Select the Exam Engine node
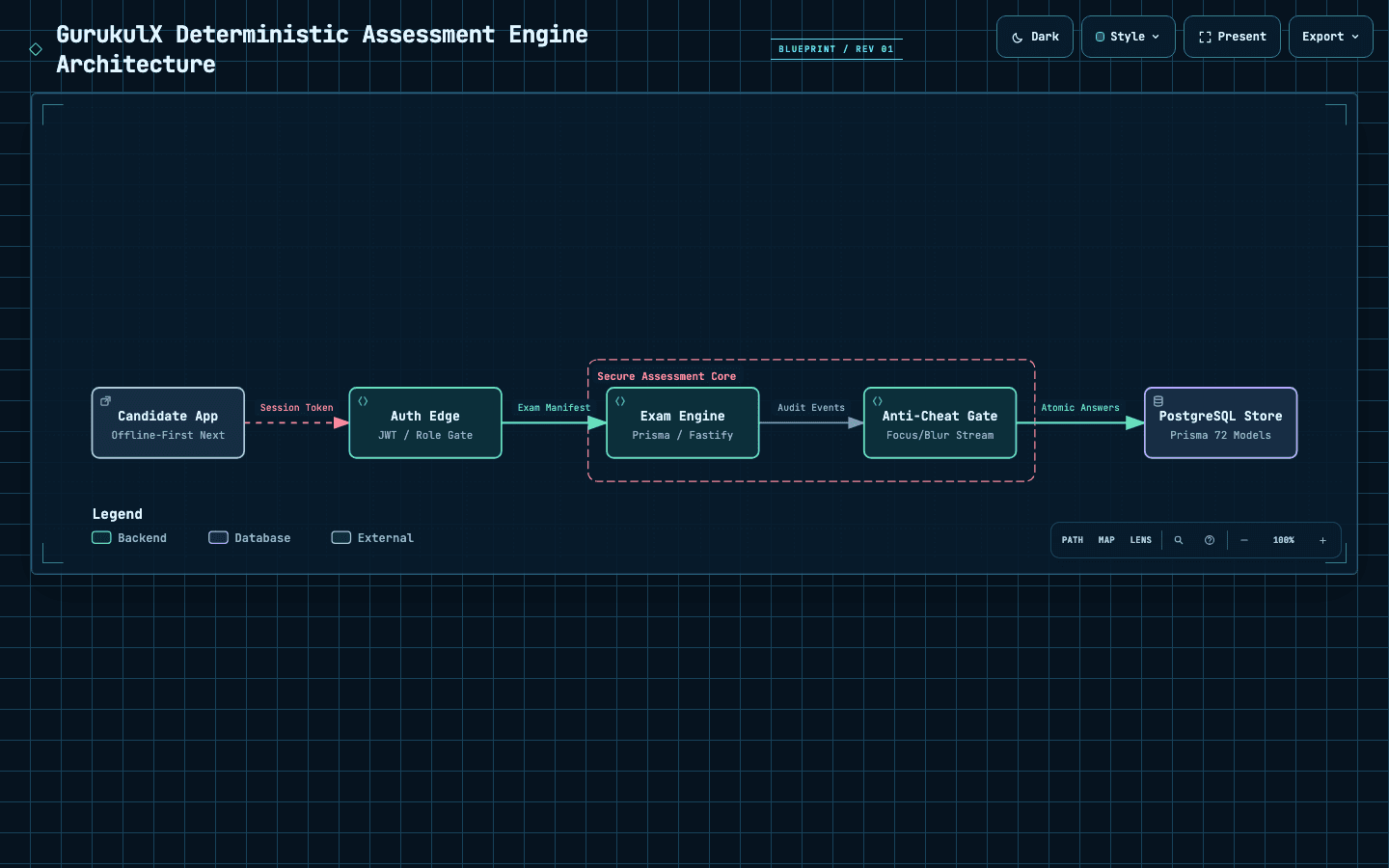 [683, 422]
